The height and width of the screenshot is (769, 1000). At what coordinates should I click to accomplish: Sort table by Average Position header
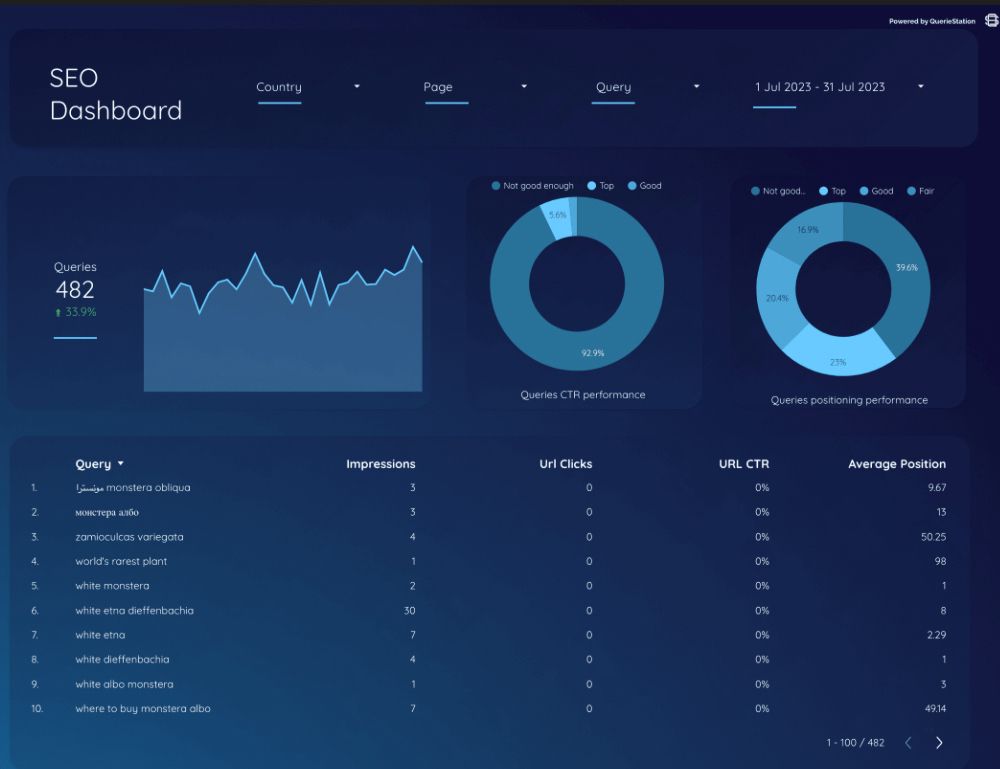coord(897,464)
